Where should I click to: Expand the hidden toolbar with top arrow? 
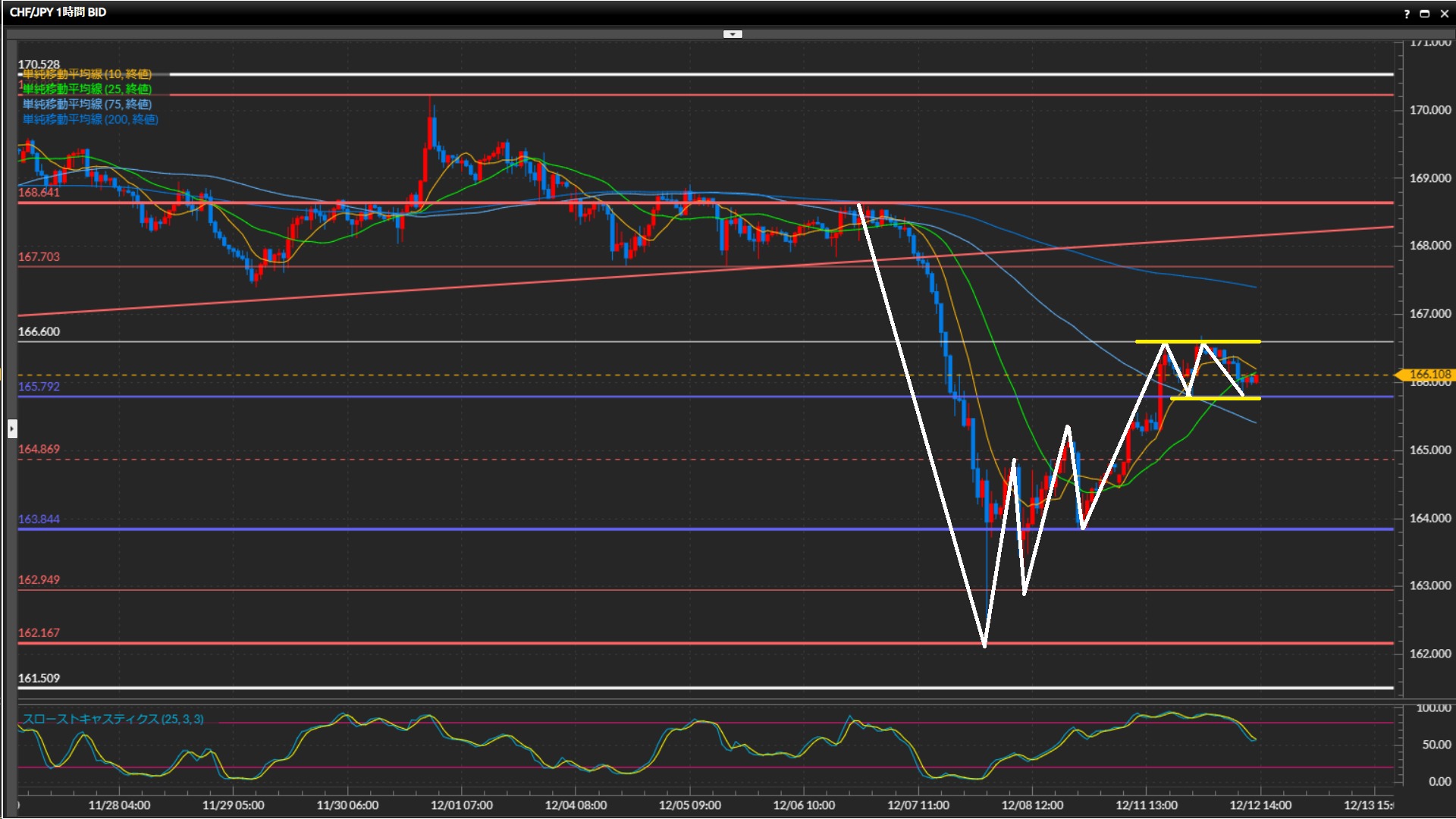pyautogui.click(x=733, y=34)
